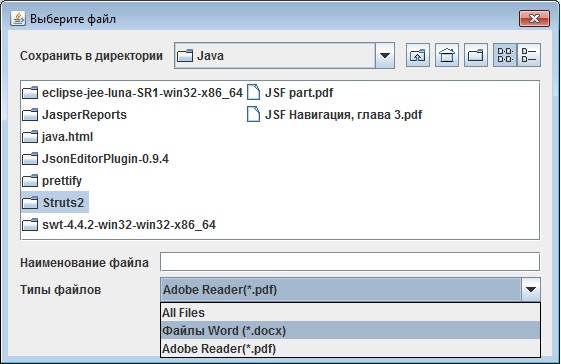Switch to details view mode
The width and height of the screenshot is (561, 364).
[529, 55]
